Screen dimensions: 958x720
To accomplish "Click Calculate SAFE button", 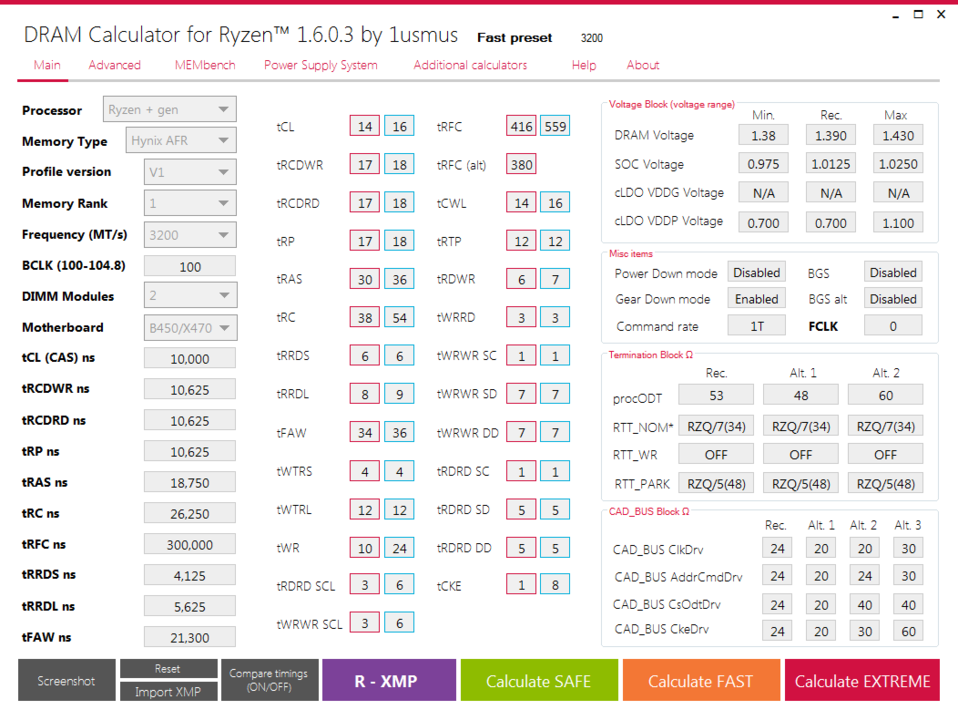I will coord(539,680).
